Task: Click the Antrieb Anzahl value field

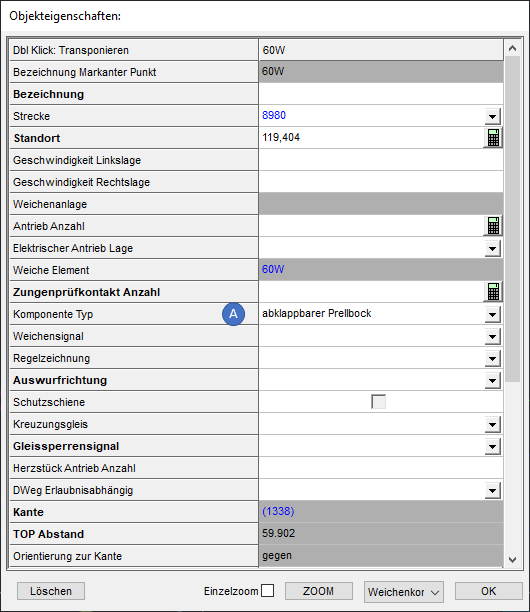Action: 371,226
